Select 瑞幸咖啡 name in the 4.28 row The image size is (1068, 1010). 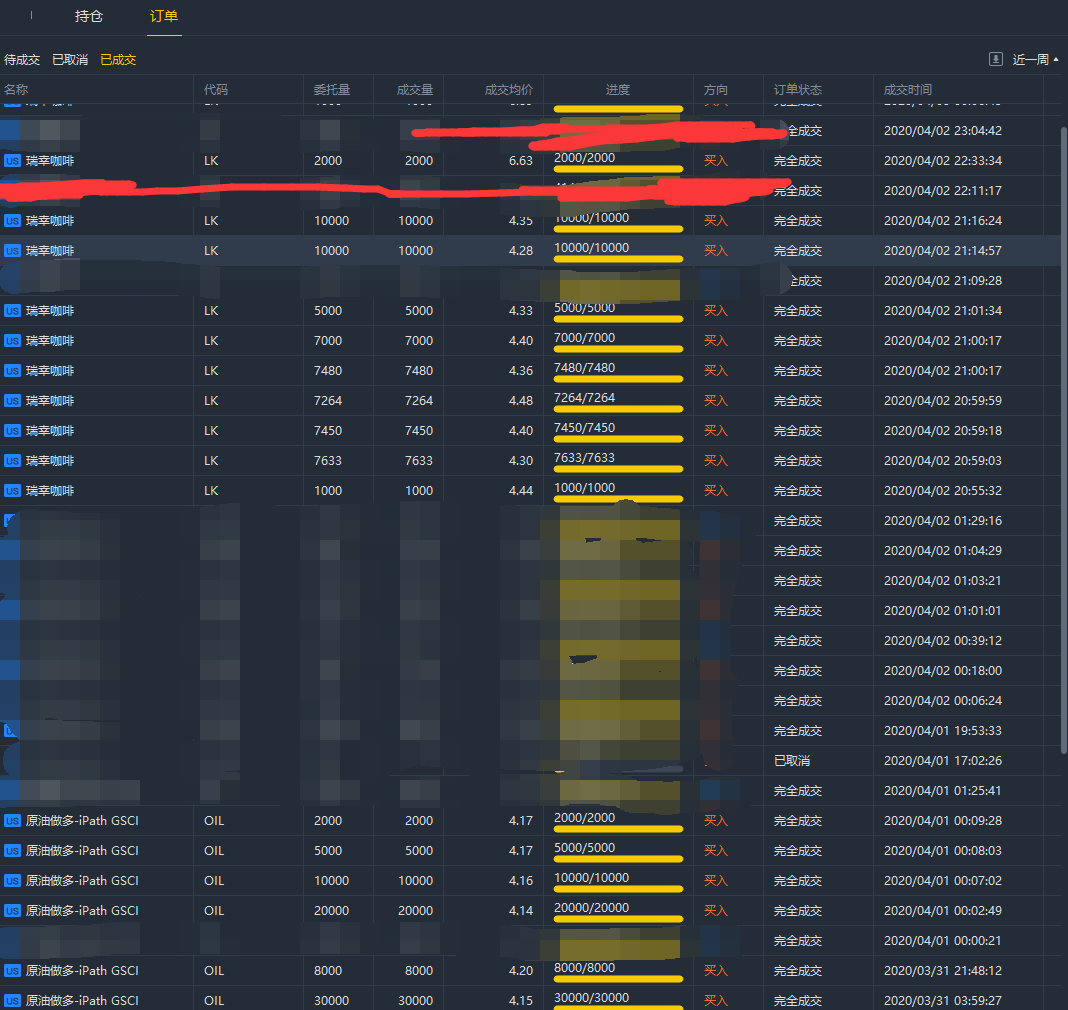pos(50,251)
